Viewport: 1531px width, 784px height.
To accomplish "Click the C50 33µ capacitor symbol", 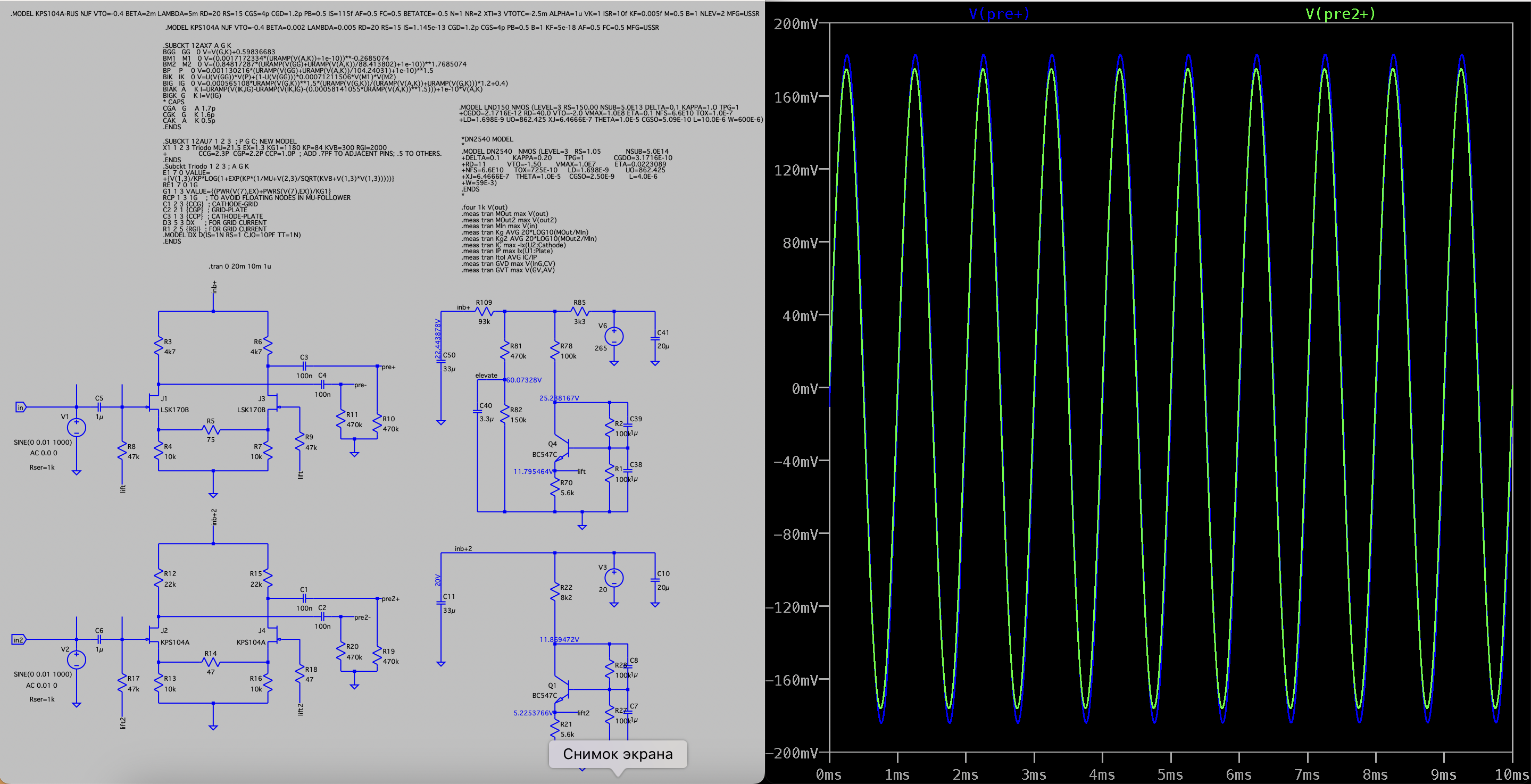I will click(441, 362).
